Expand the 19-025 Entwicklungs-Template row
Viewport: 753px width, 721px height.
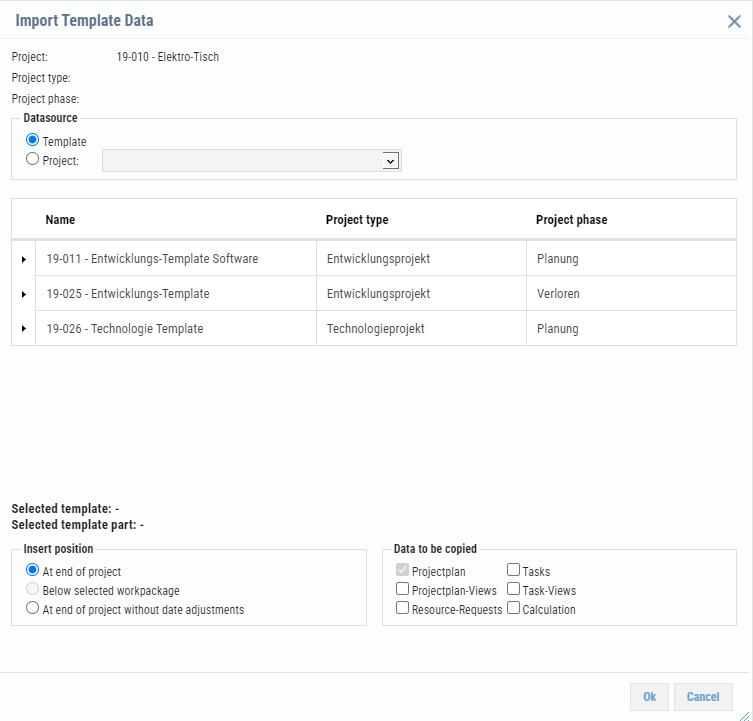point(24,294)
